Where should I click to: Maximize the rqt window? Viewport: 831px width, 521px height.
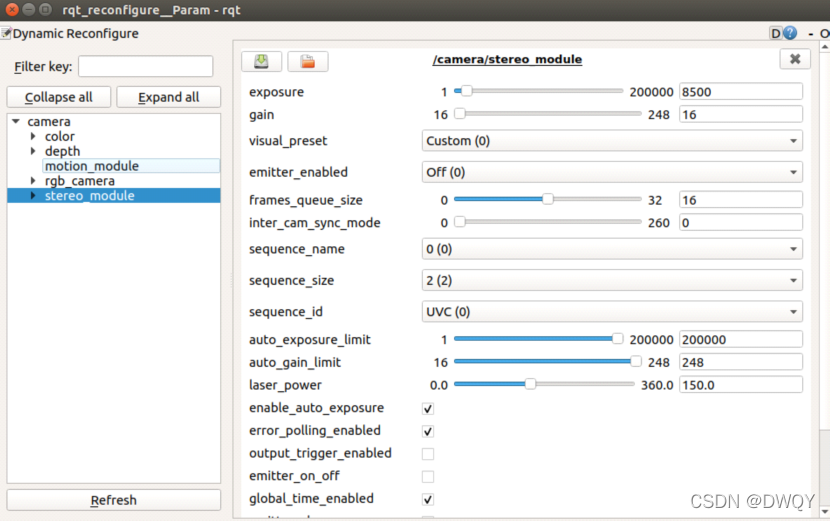(46, 10)
